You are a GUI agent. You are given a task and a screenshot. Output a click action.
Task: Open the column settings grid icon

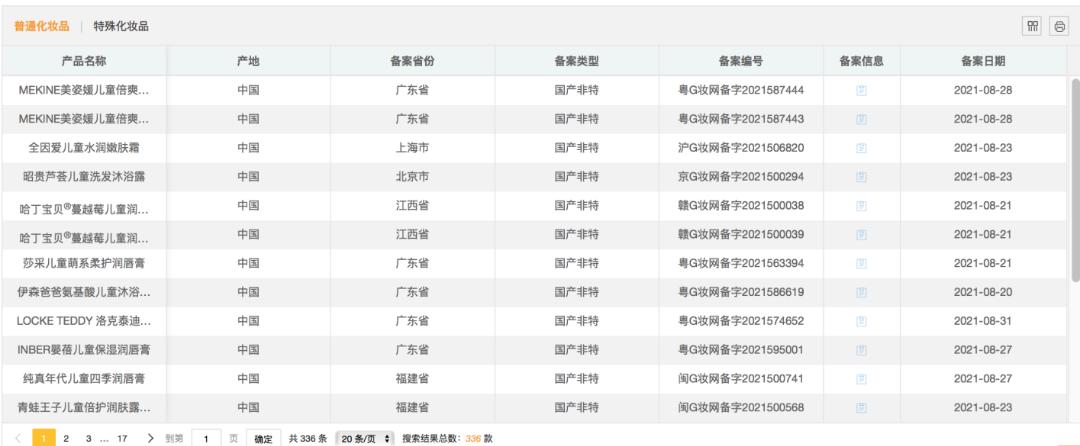point(1032,27)
